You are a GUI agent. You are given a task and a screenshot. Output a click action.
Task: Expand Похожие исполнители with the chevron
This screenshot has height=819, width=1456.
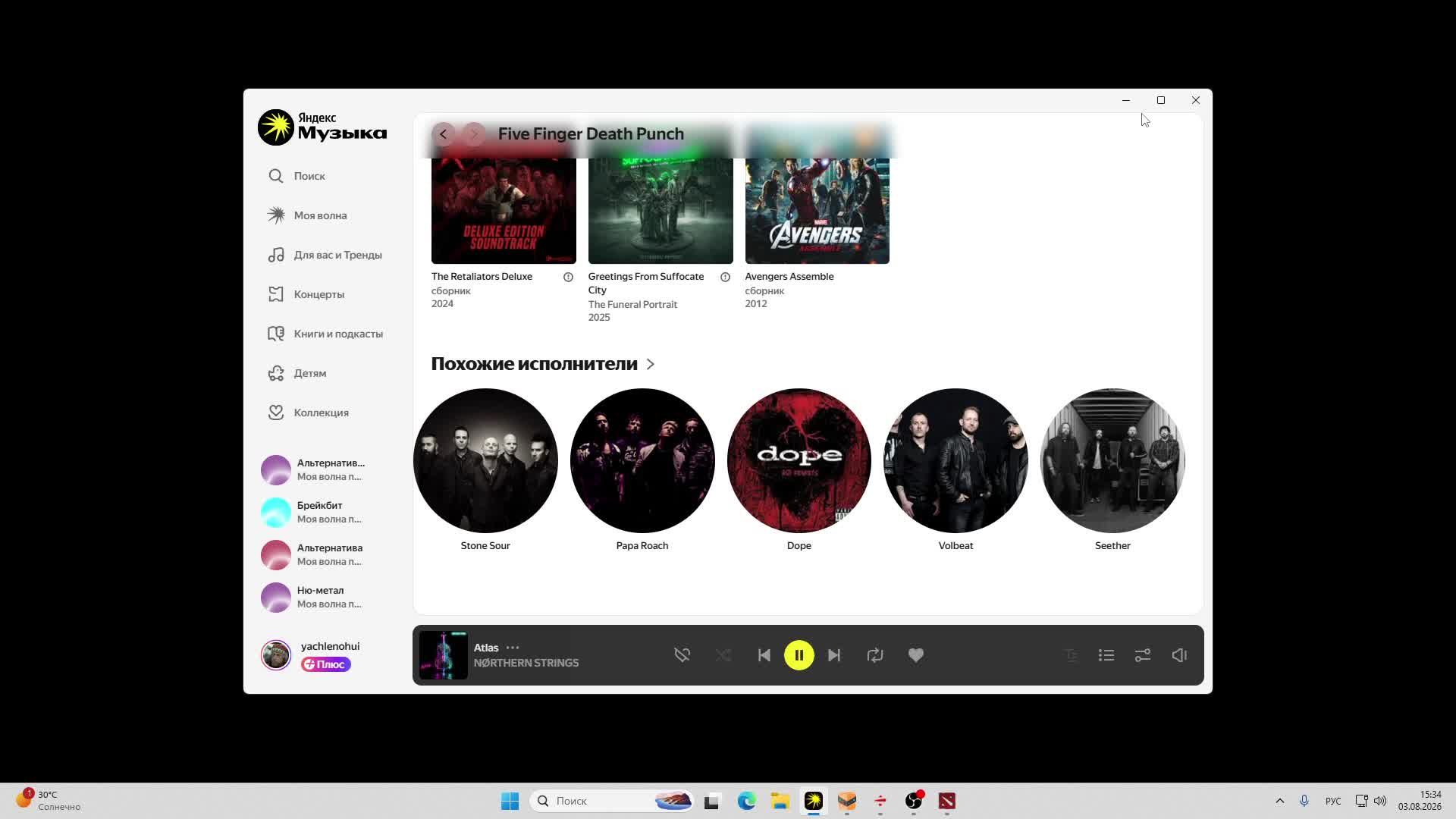(651, 364)
